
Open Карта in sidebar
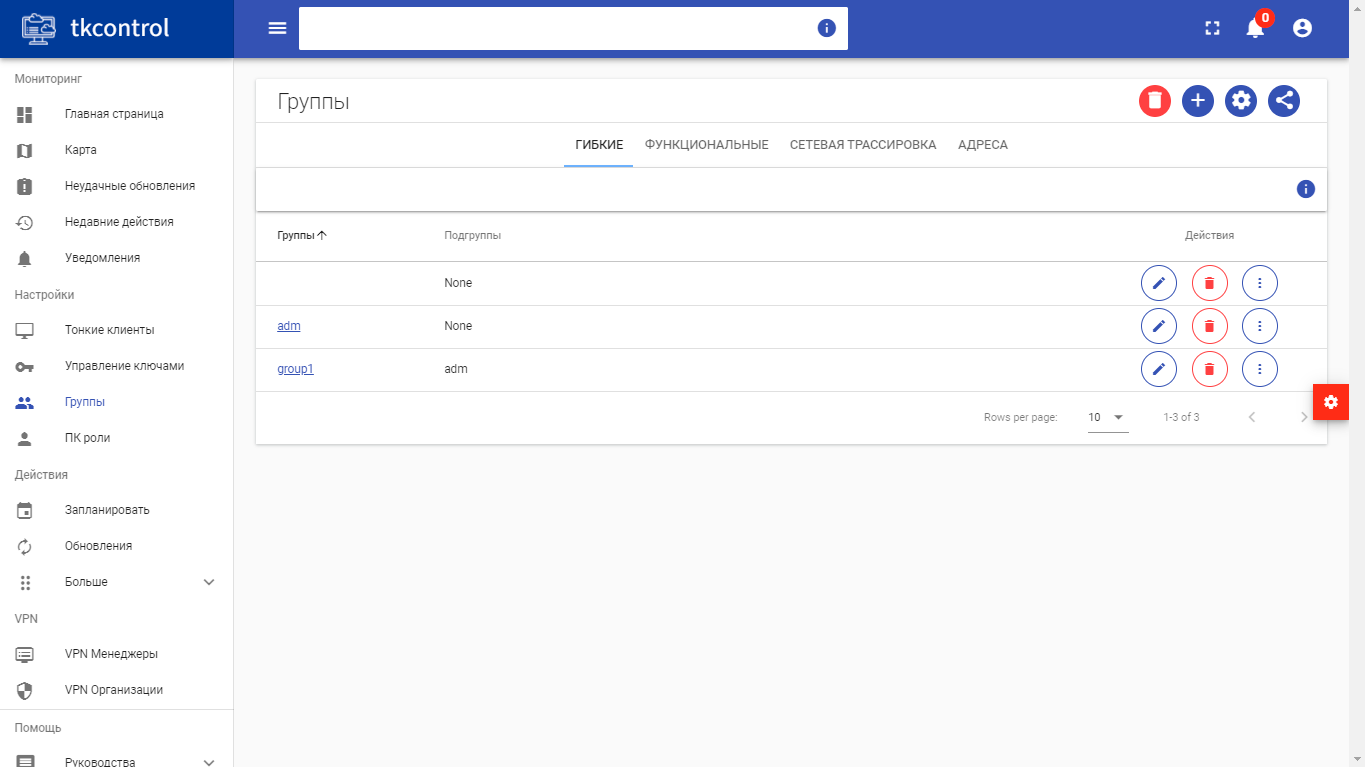click(116, 150)
